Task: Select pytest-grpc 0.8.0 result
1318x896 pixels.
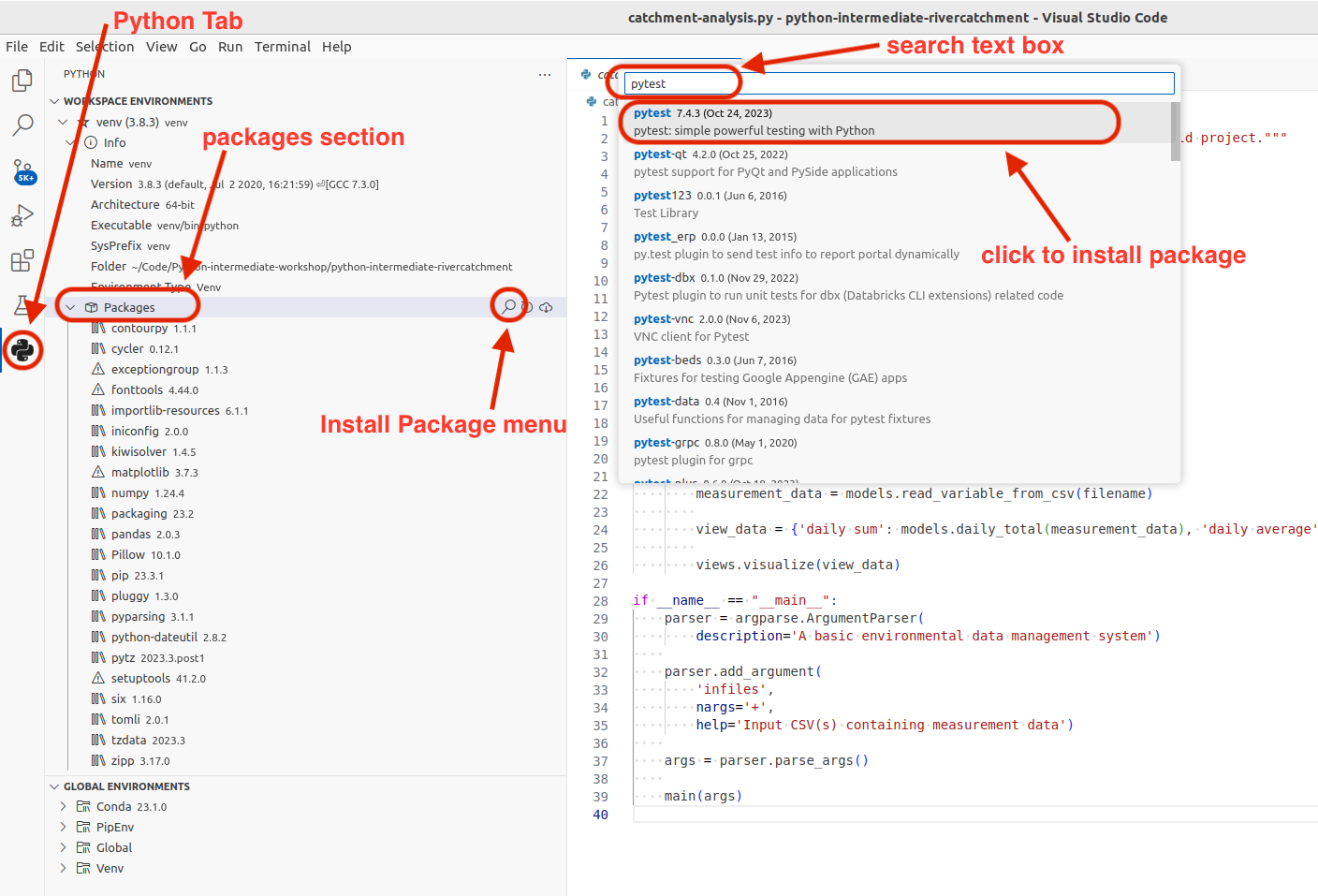Action: 895,452
